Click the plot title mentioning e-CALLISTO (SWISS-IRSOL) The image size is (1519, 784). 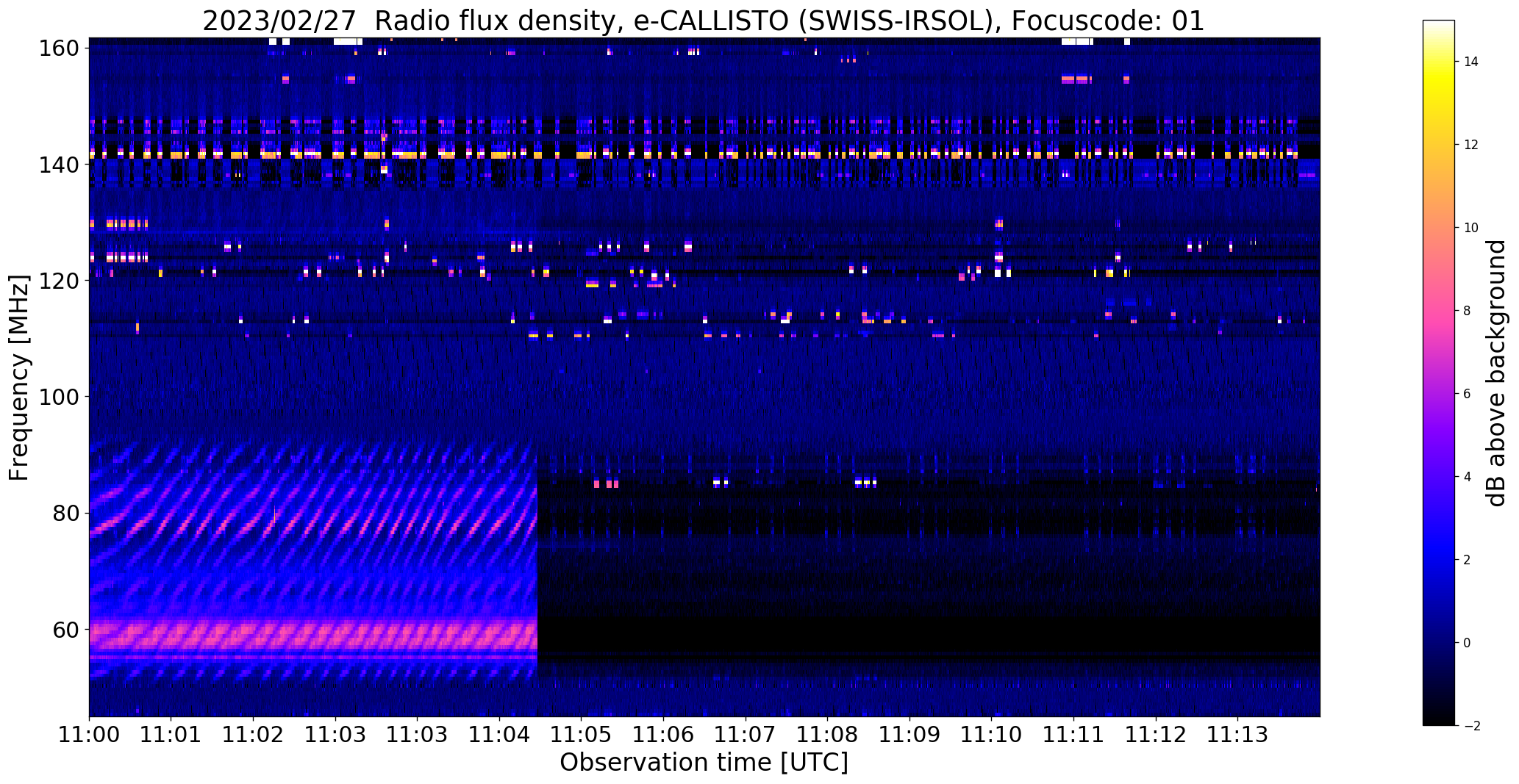704,21
